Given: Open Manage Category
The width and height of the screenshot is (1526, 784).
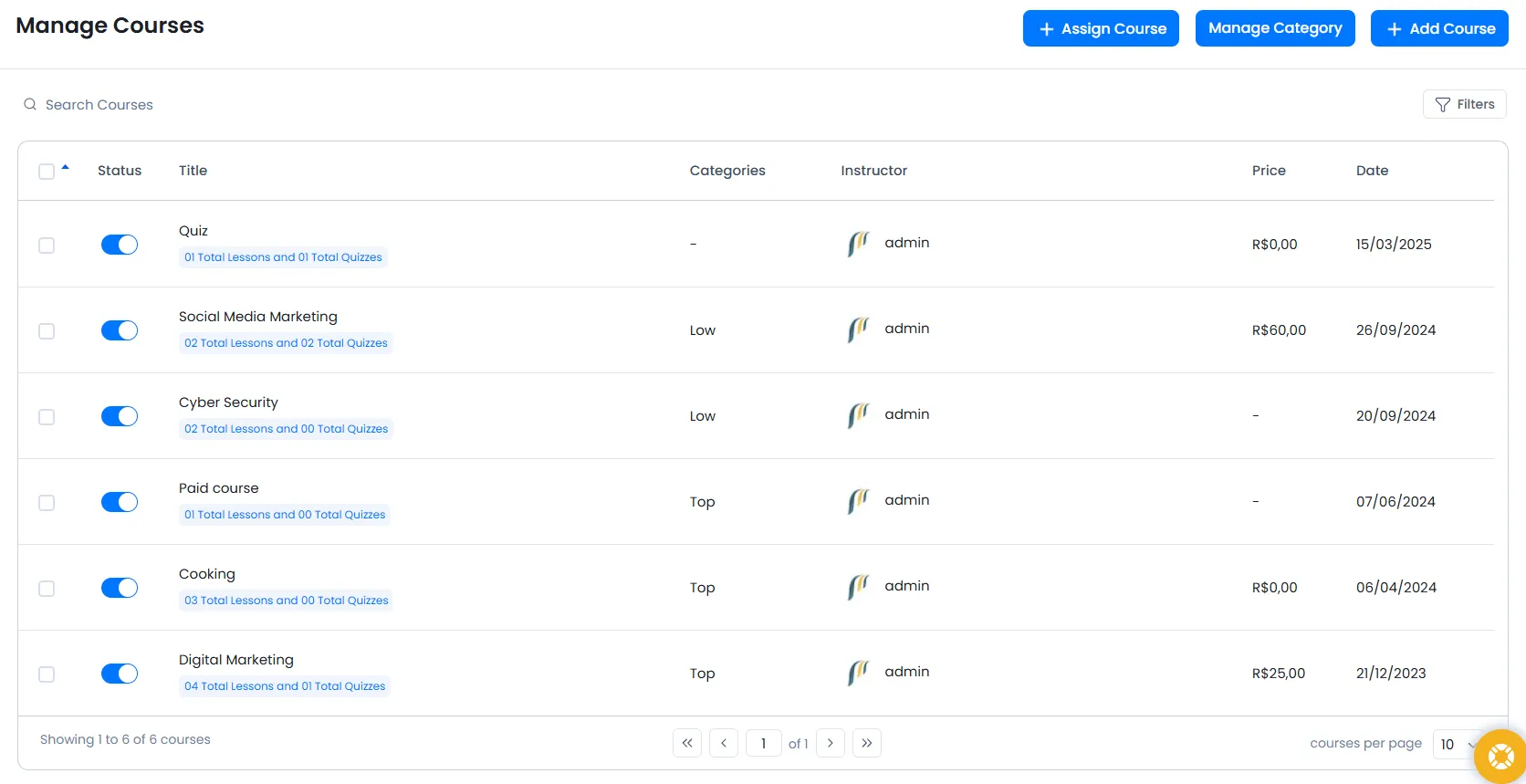Looking at the screenshot, I should coord(1275,28).
